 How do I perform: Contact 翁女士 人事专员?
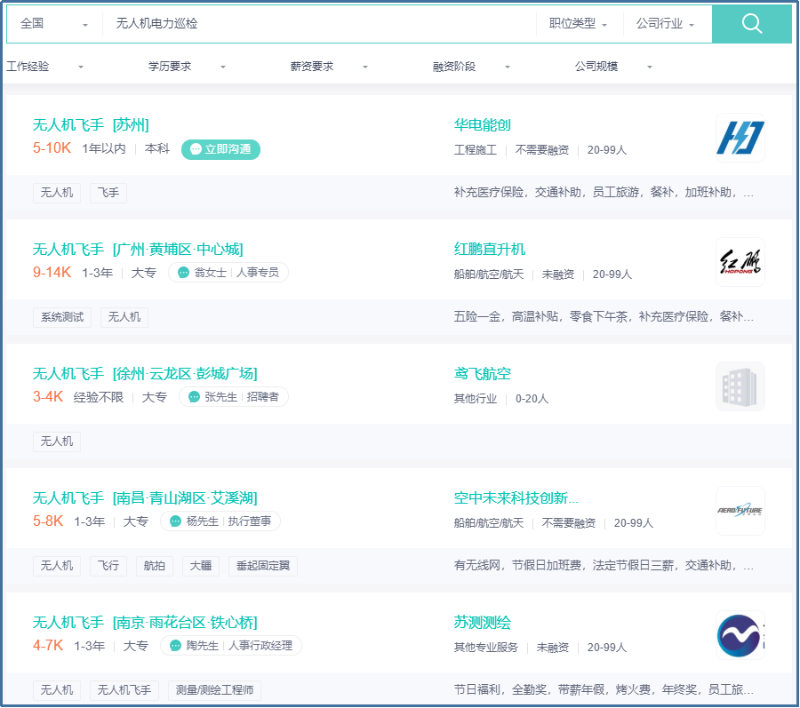(x=229, y=272)
